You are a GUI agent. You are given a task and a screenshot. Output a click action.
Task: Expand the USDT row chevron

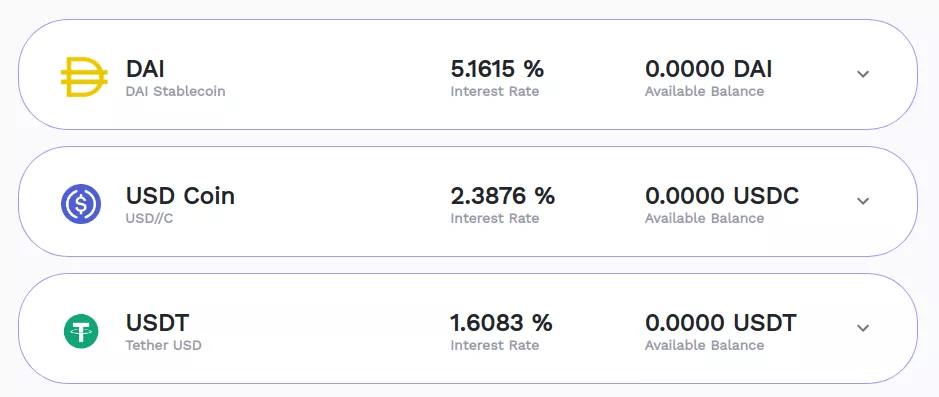862,328
